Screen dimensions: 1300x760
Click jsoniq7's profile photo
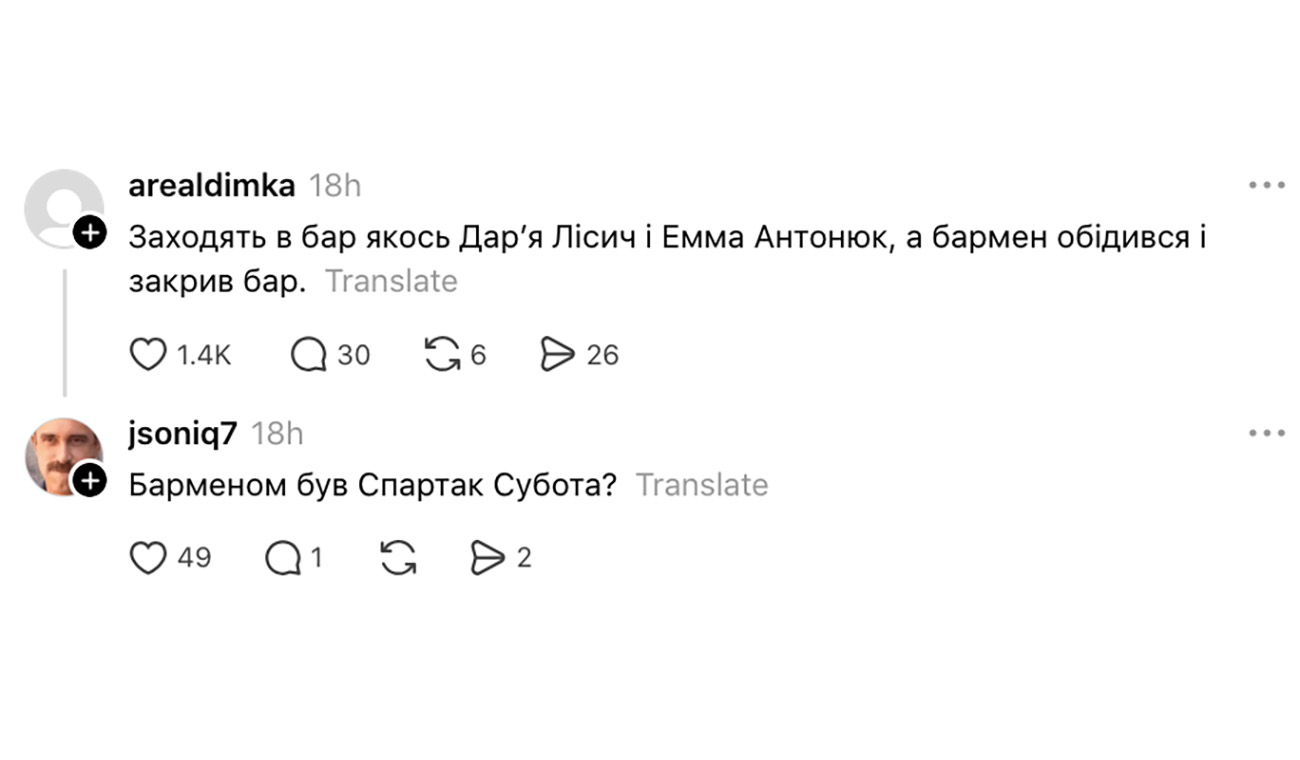pyautogui.click(x=62, y=455)
